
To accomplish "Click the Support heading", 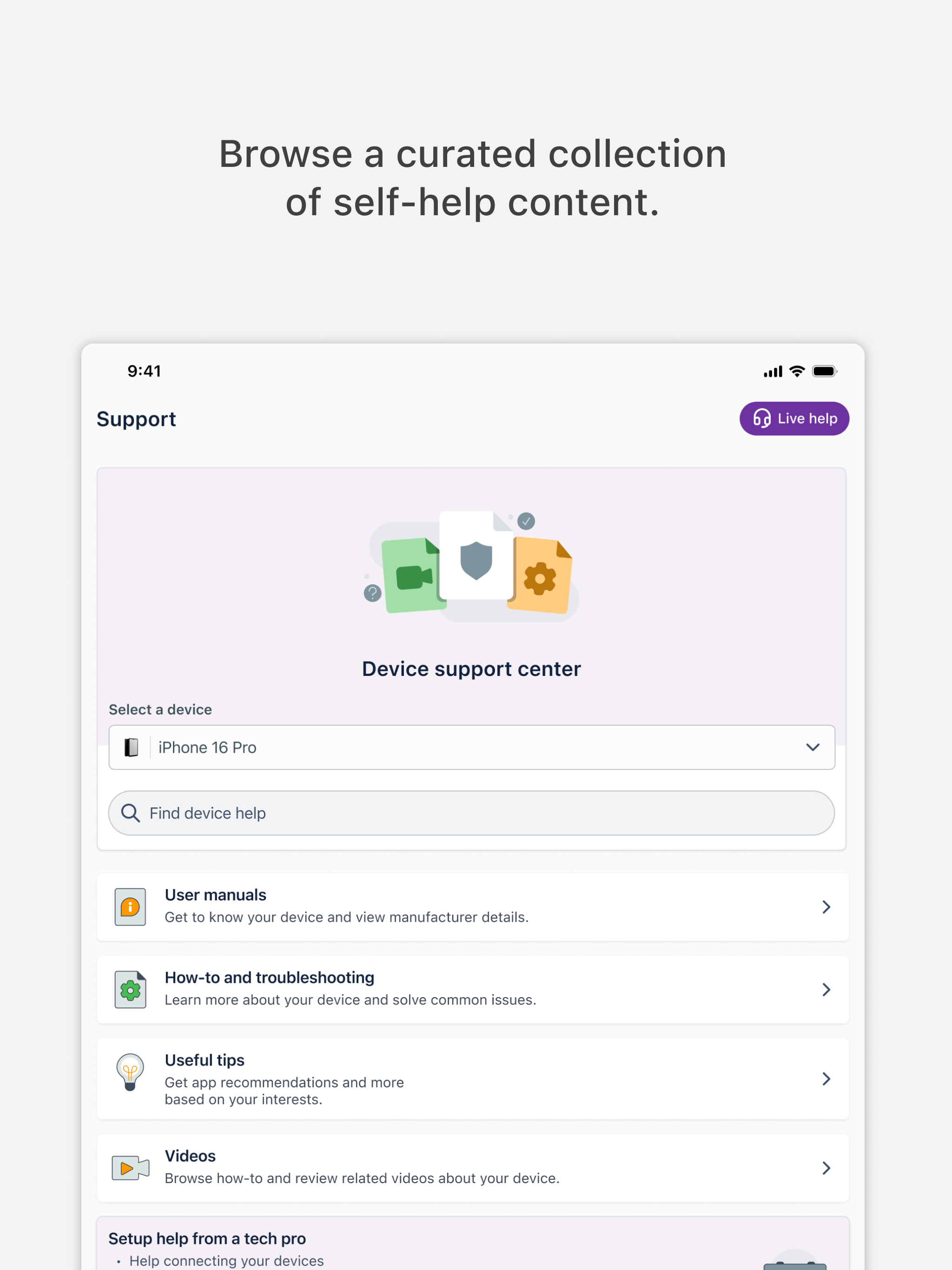I will coord(136,418).
